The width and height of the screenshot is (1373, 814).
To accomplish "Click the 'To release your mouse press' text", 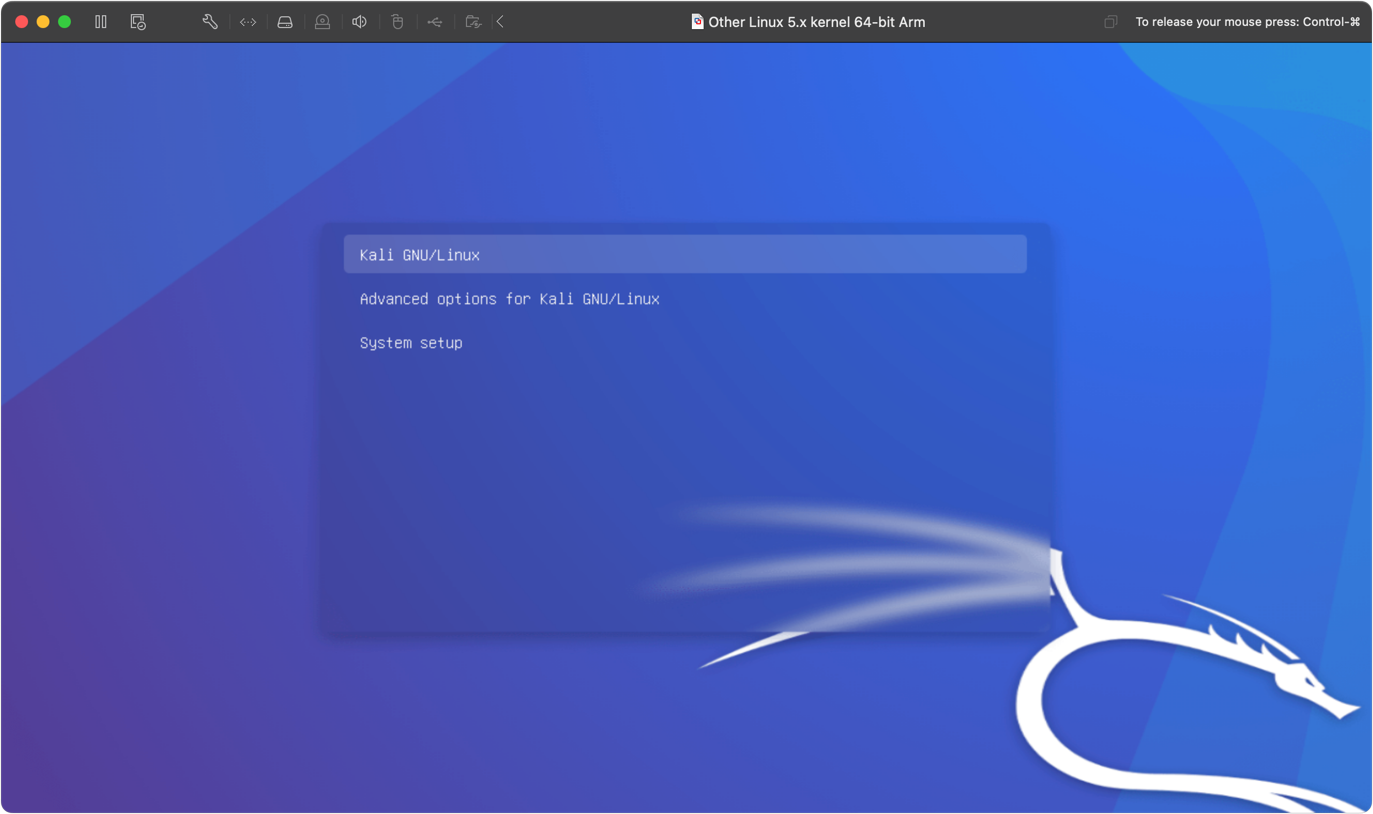I will click(x=1247, y=22).
